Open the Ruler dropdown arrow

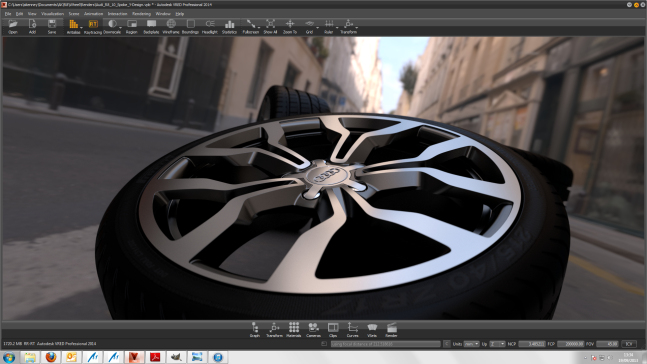point(337,28)
